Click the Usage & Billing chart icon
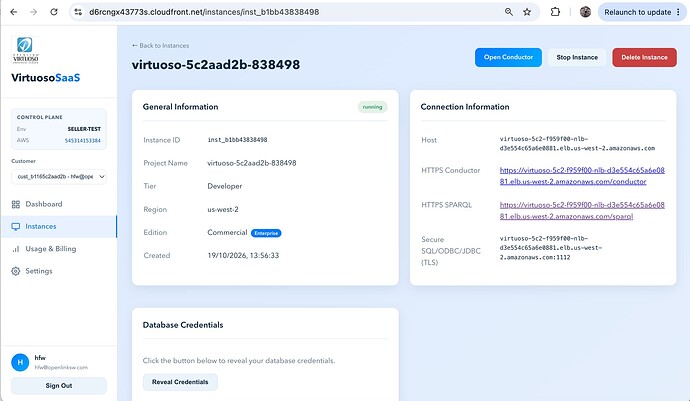Viewport: 690px width, 401px height. tap(16, 249)
